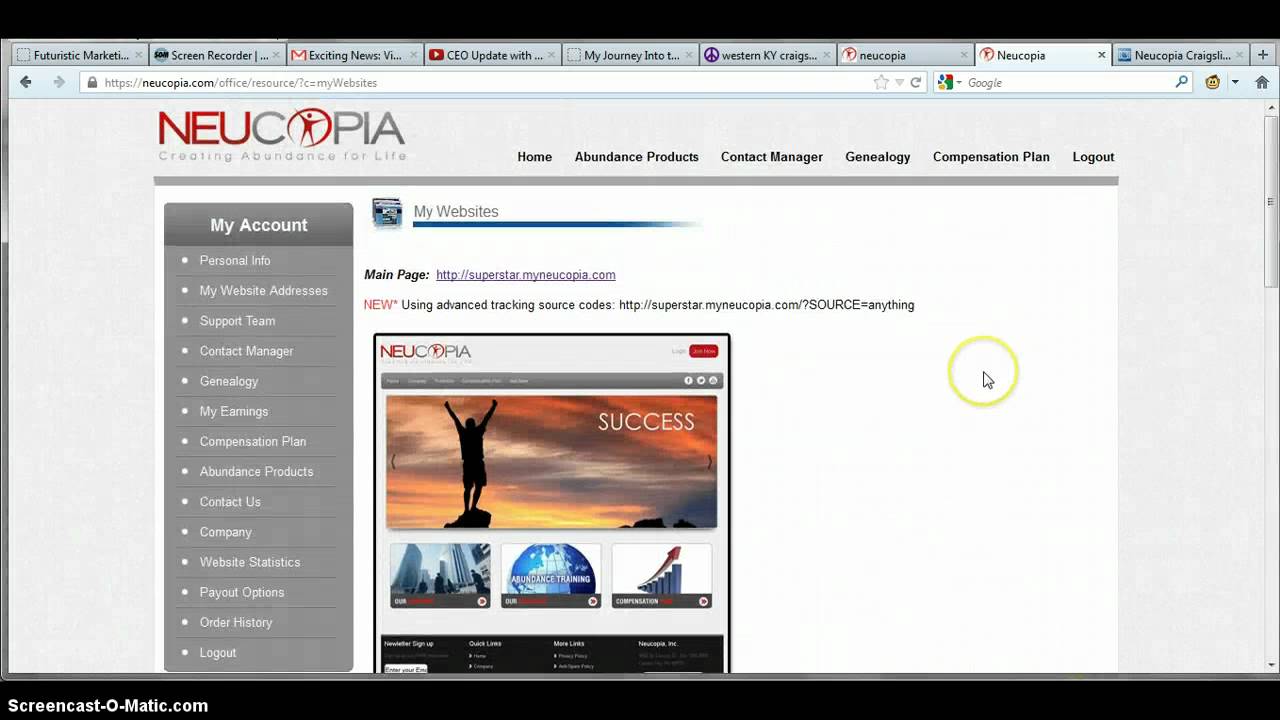The width and height of the screenshot is (1280, 720).
Task: Click the search magnifier icon
Action: [1181, 82]
